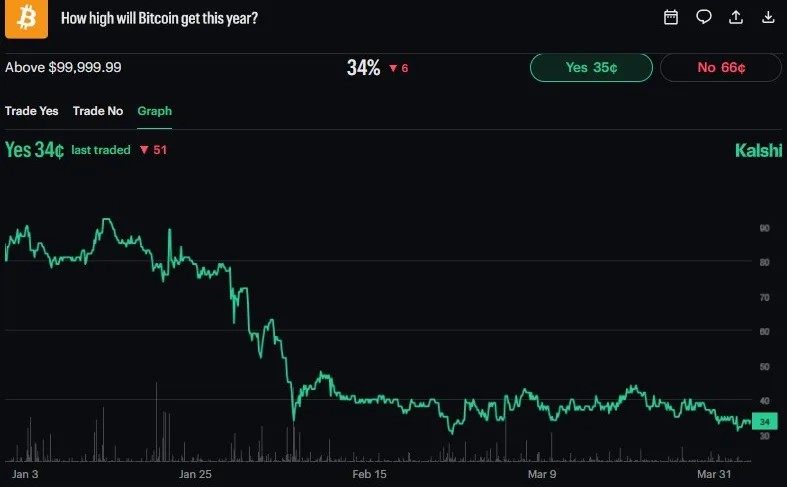787x487 pixels.
Task: Click the red down arrow beside 34%
Action: 393,68
